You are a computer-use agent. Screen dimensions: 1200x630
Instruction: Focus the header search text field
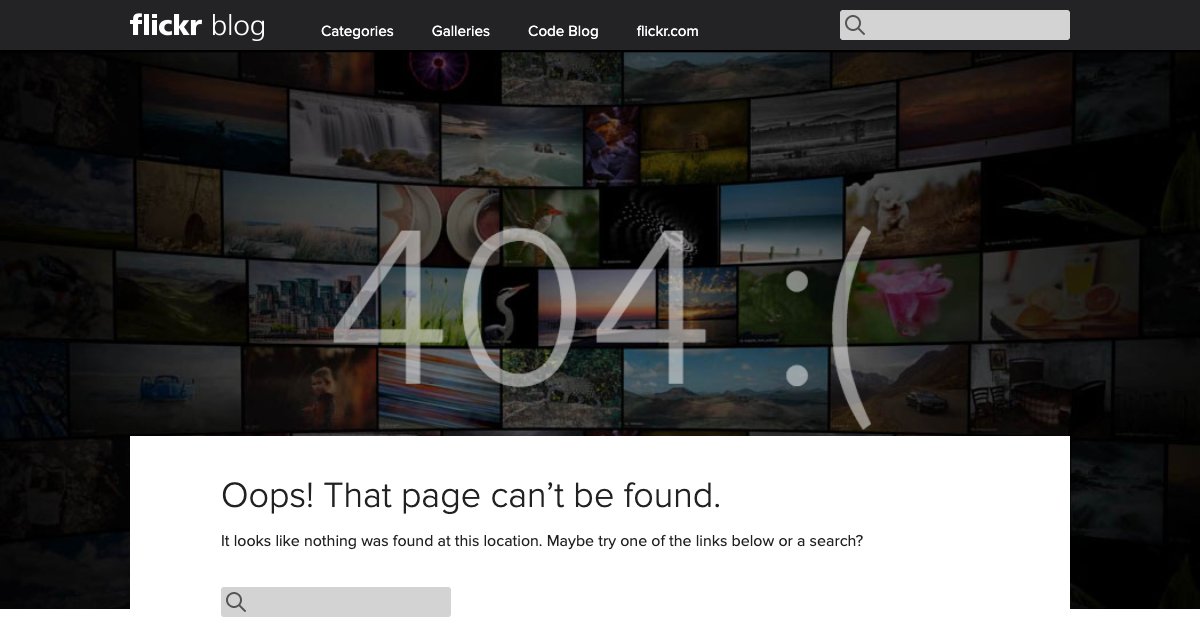pos(966,25)
